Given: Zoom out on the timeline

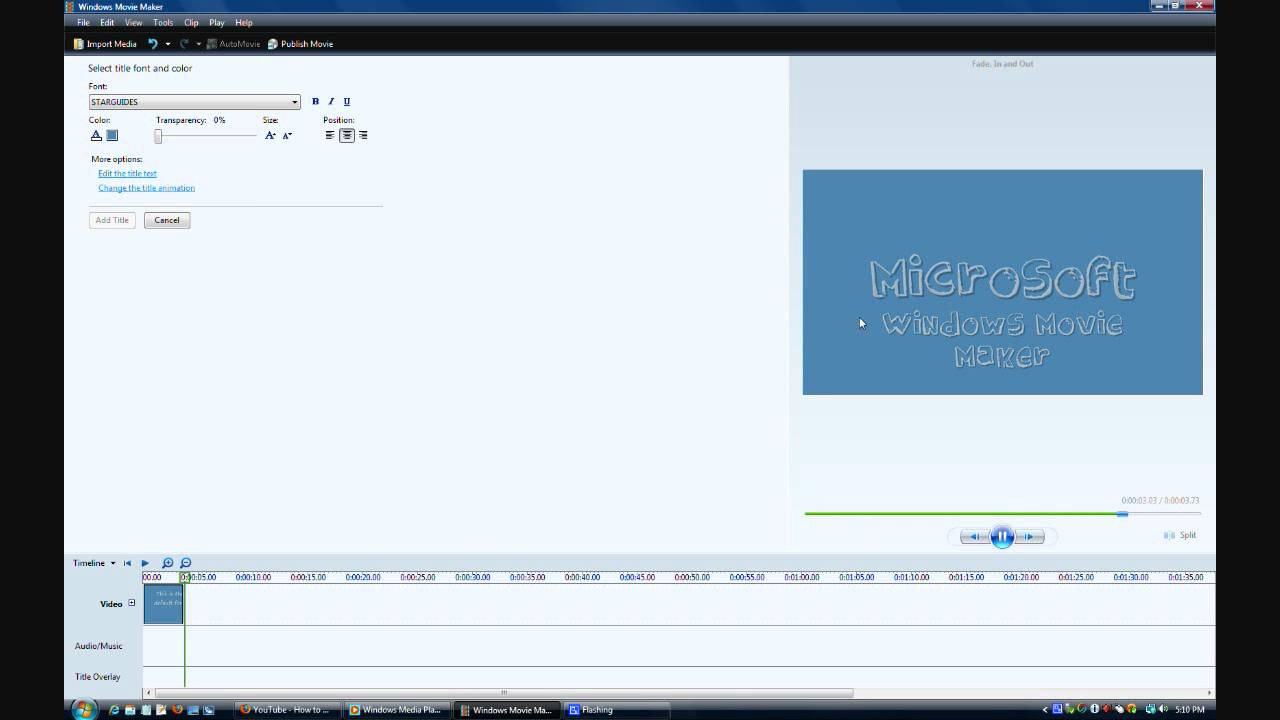Looking at the screenshot, I should 185,563.
